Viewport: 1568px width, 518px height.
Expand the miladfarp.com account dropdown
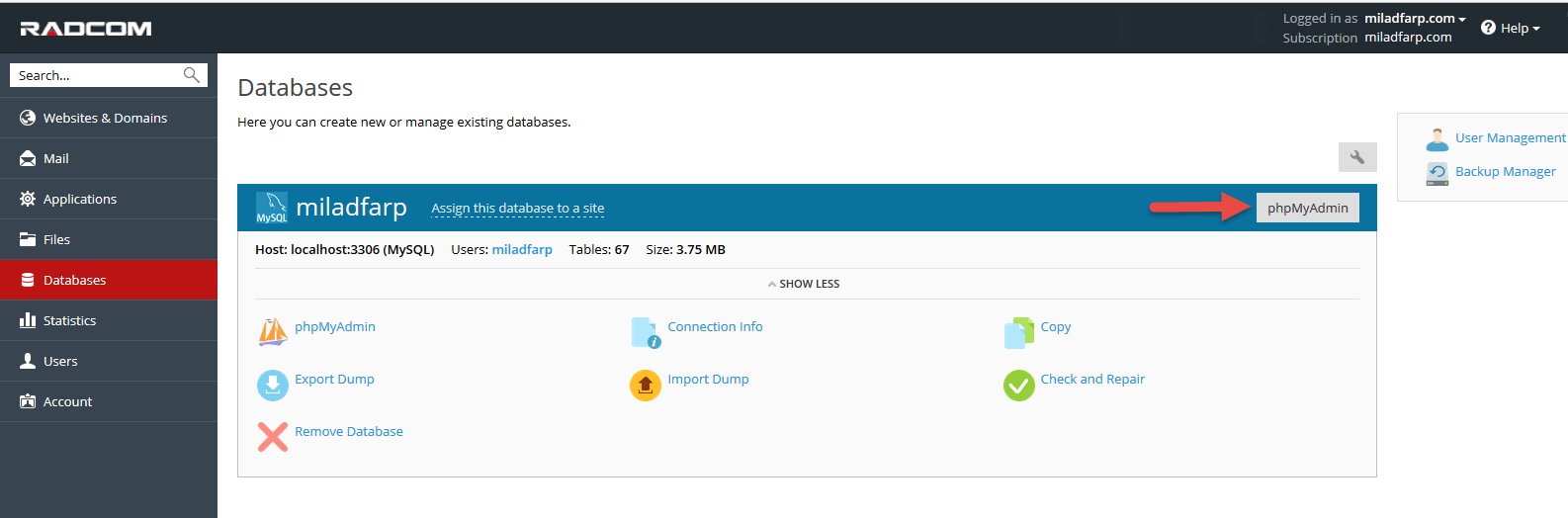pos(1415,18)
